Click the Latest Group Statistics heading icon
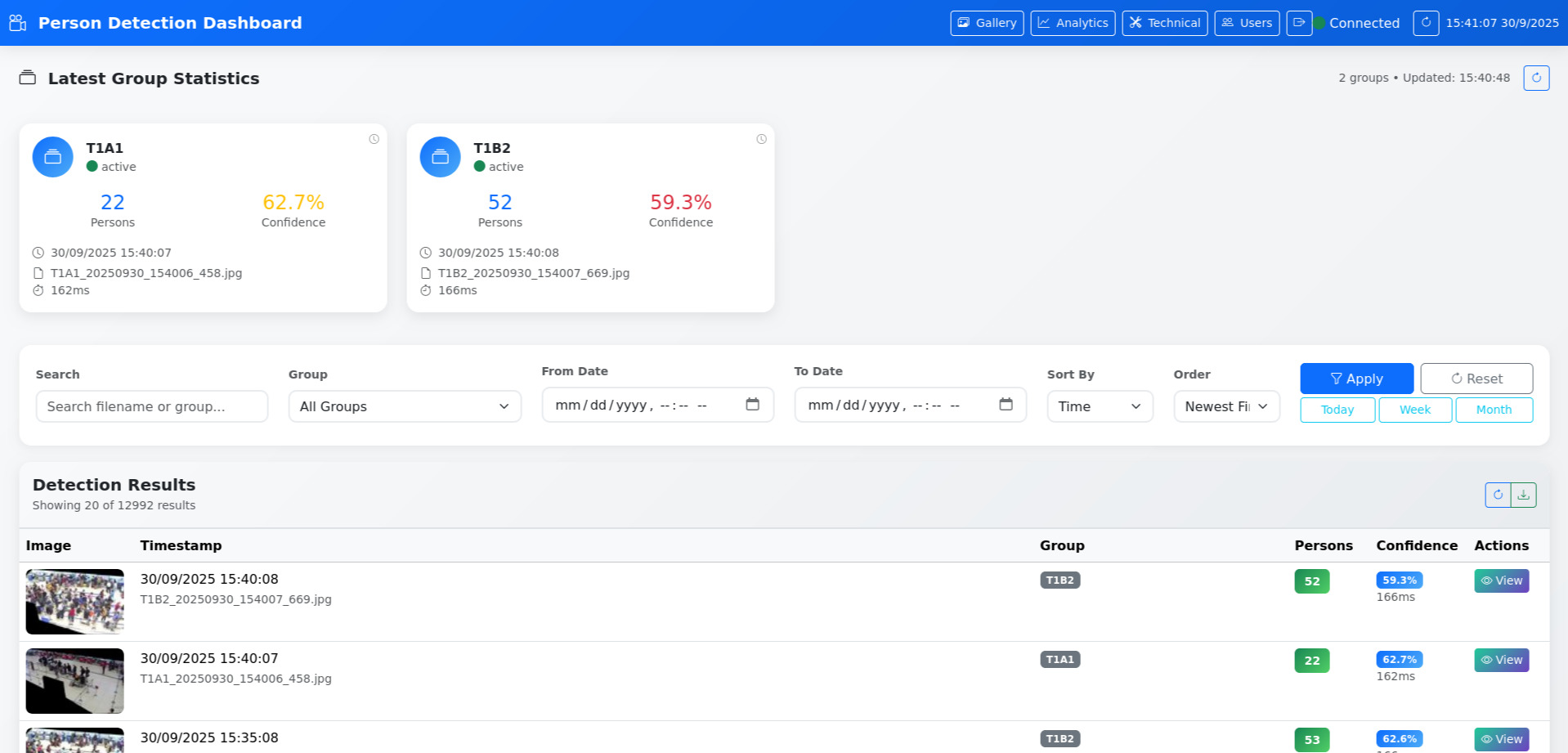The height and width of the screenshot is (753, 1568). (x=28, y=78)
